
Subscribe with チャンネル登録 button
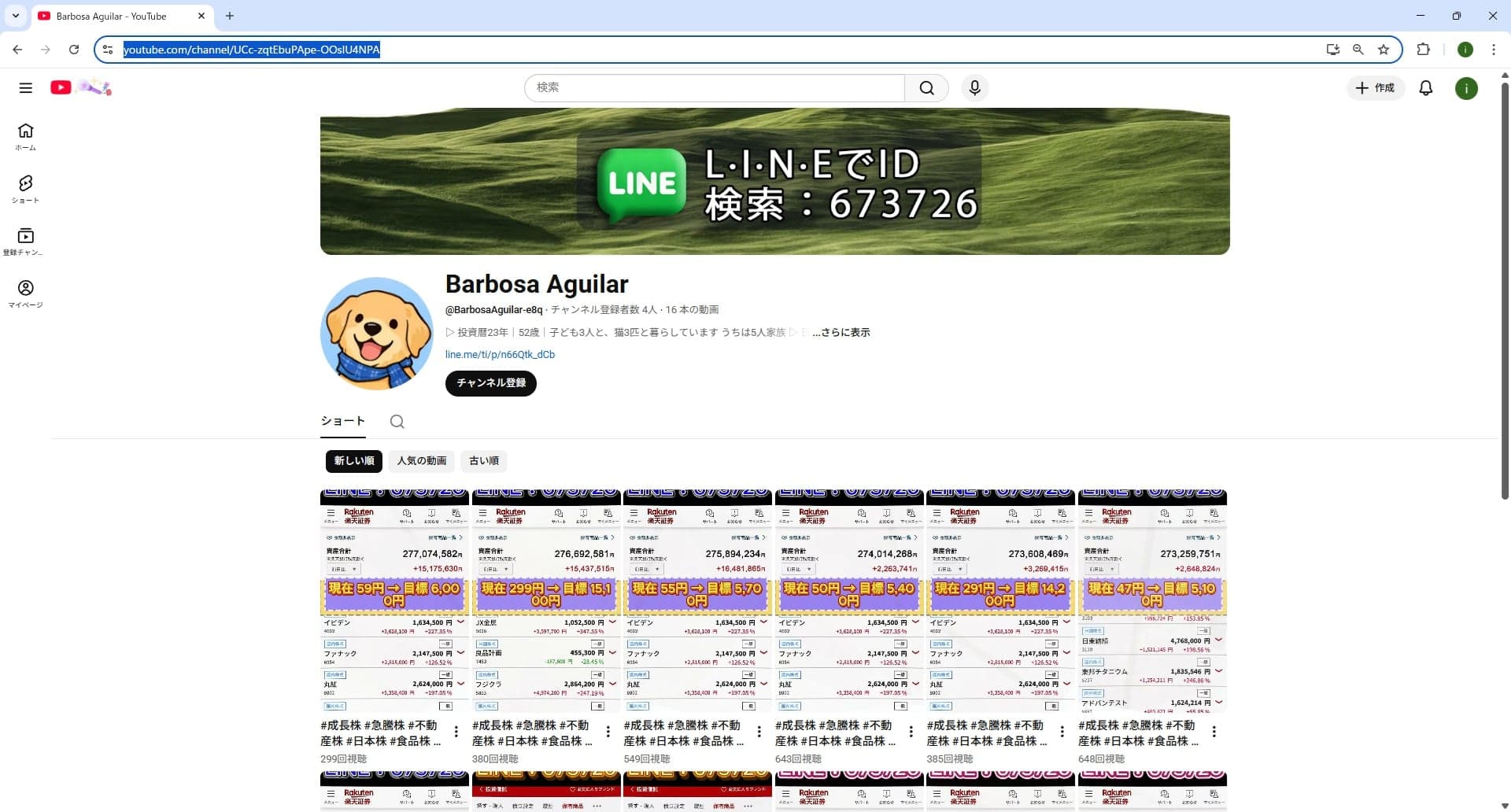(x=491, y=383)
